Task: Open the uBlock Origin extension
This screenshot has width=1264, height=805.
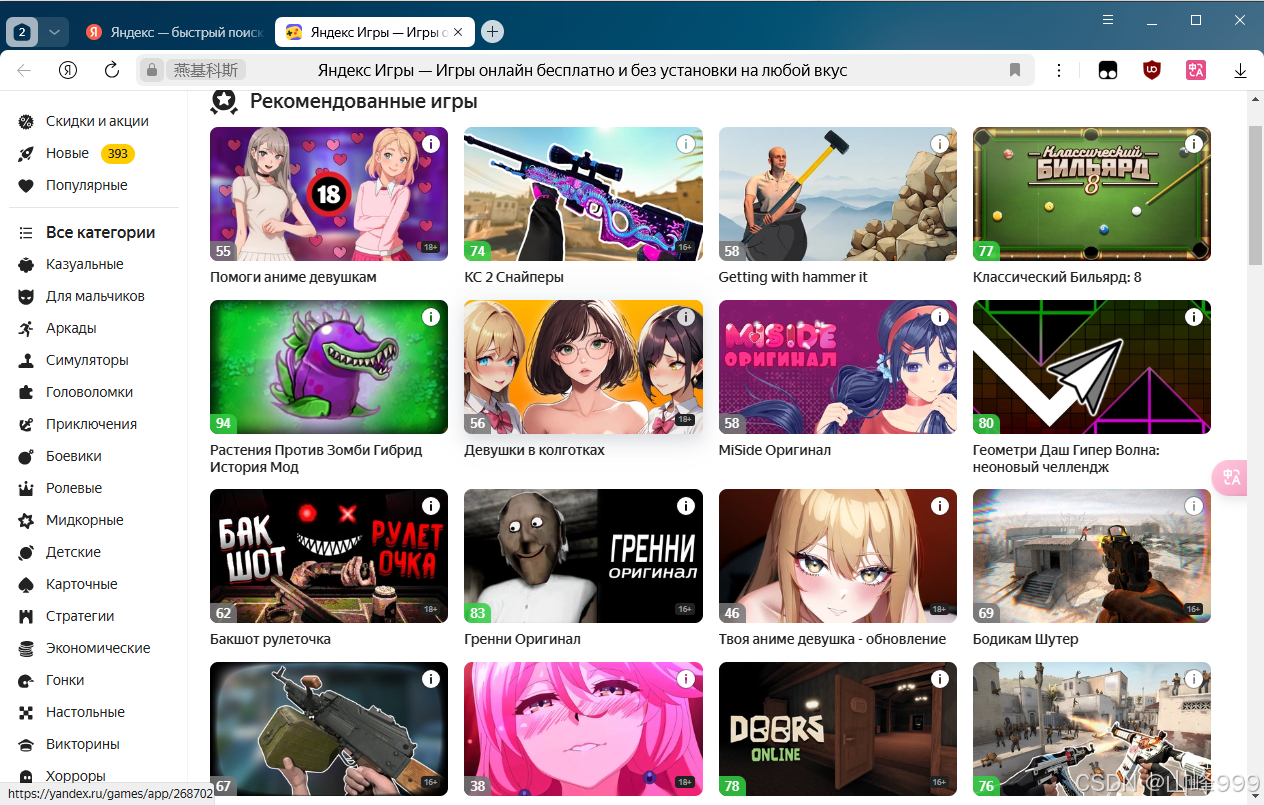Action: coord(1152,70)
